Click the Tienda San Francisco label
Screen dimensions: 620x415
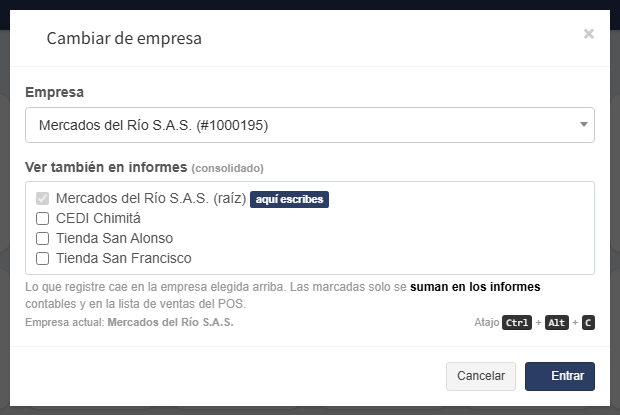(x=123, y=258)
